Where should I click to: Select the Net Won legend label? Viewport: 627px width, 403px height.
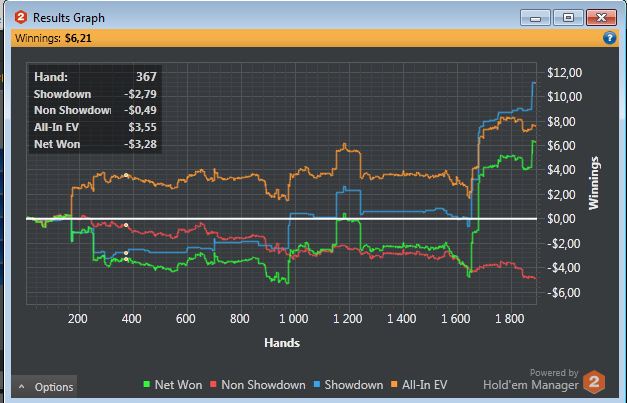(x=178, y=385)
